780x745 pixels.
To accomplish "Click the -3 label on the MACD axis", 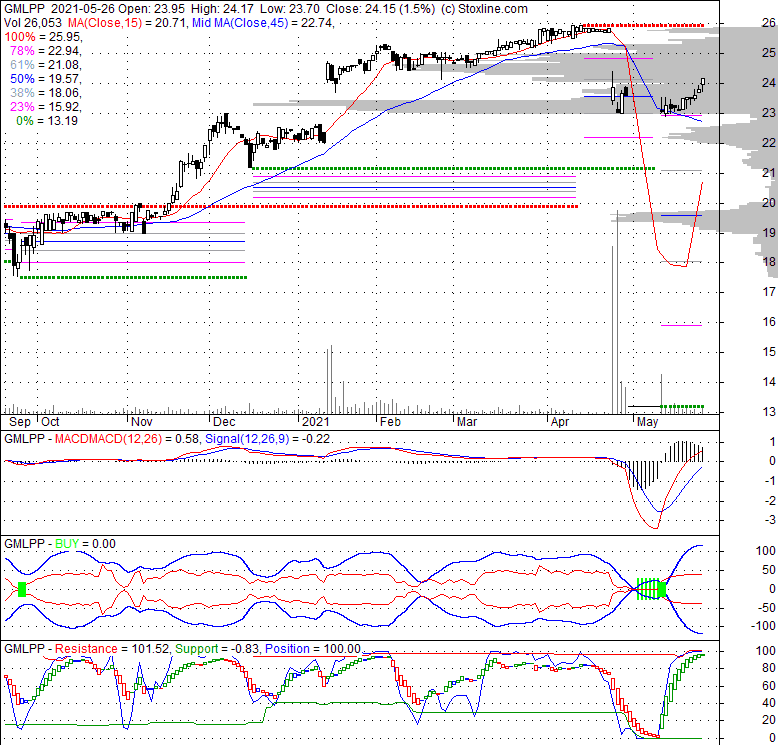I will coord(771,520).
